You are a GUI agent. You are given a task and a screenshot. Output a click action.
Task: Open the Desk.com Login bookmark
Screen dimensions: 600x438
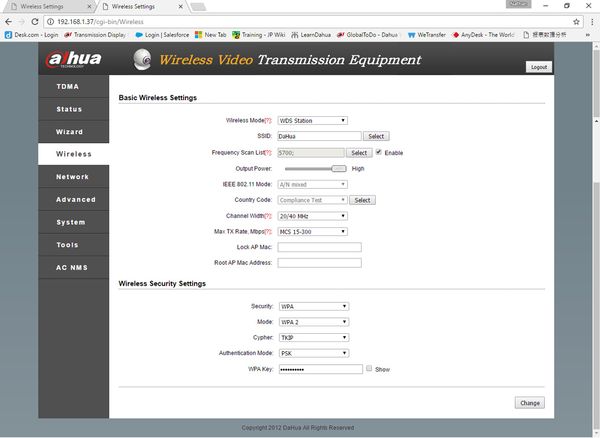32,35
